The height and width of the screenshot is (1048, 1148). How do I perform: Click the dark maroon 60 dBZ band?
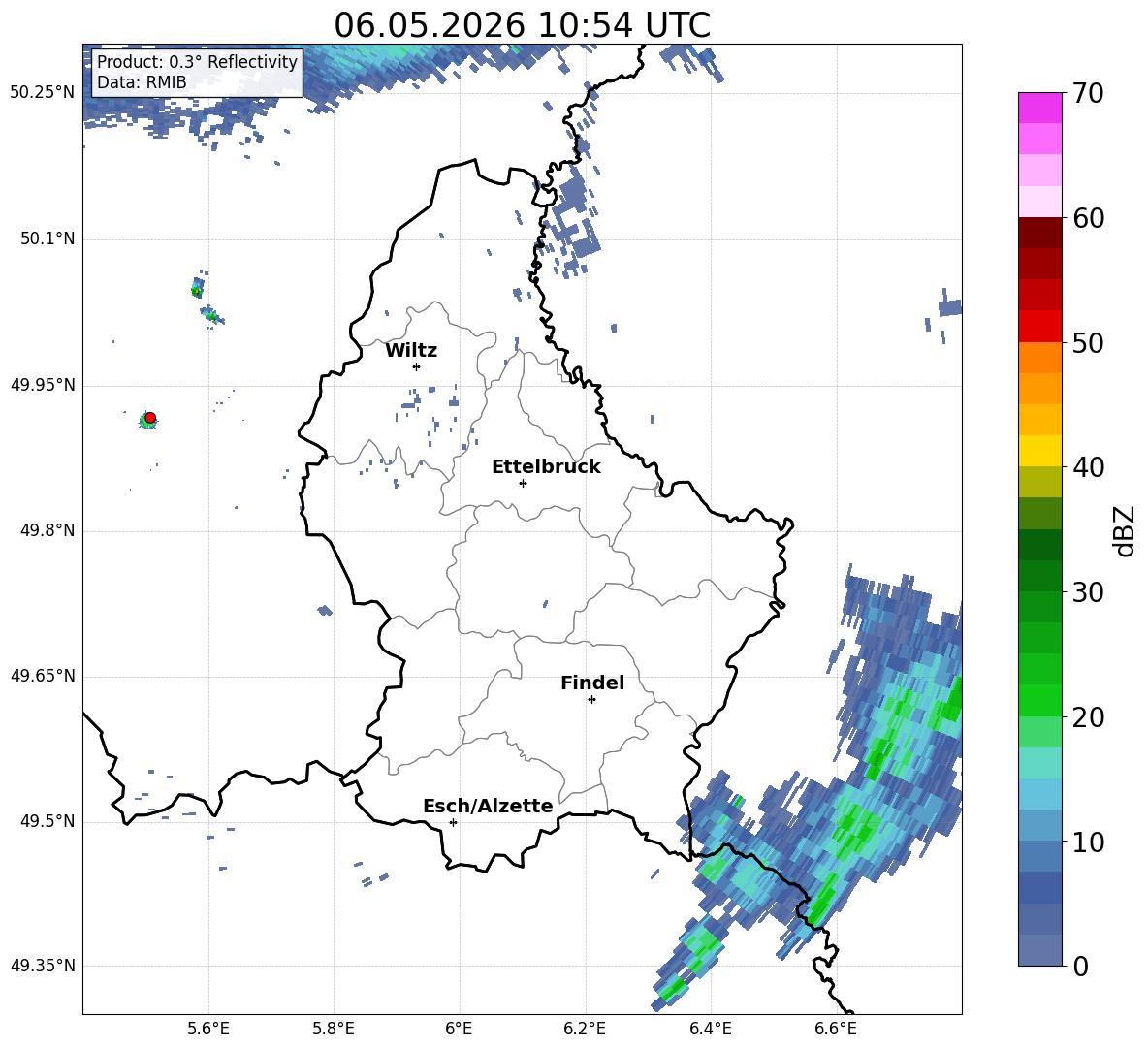click(x=1039, y=233)
